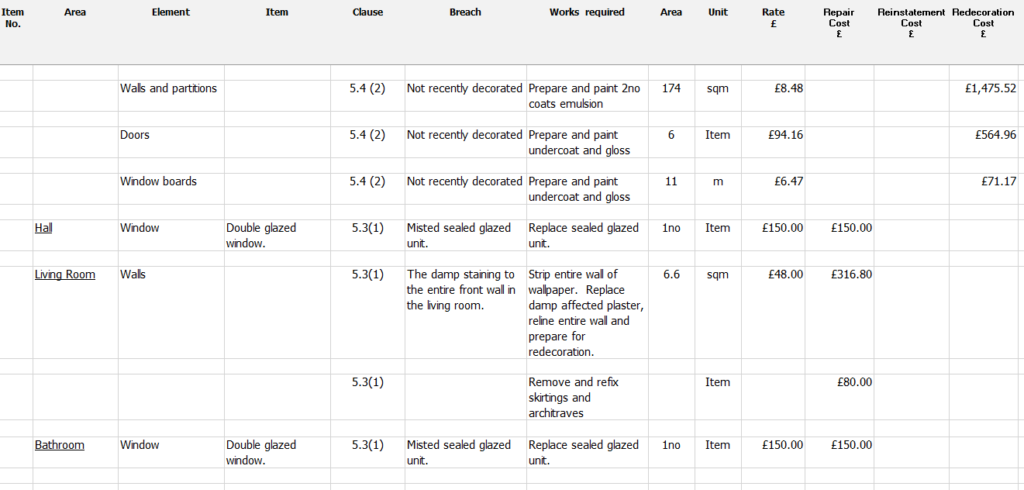The height and width of the screenshot is (490, 1024).
Task: Select the "Reinstatement Cost £" column header
Action: [911, 23]
